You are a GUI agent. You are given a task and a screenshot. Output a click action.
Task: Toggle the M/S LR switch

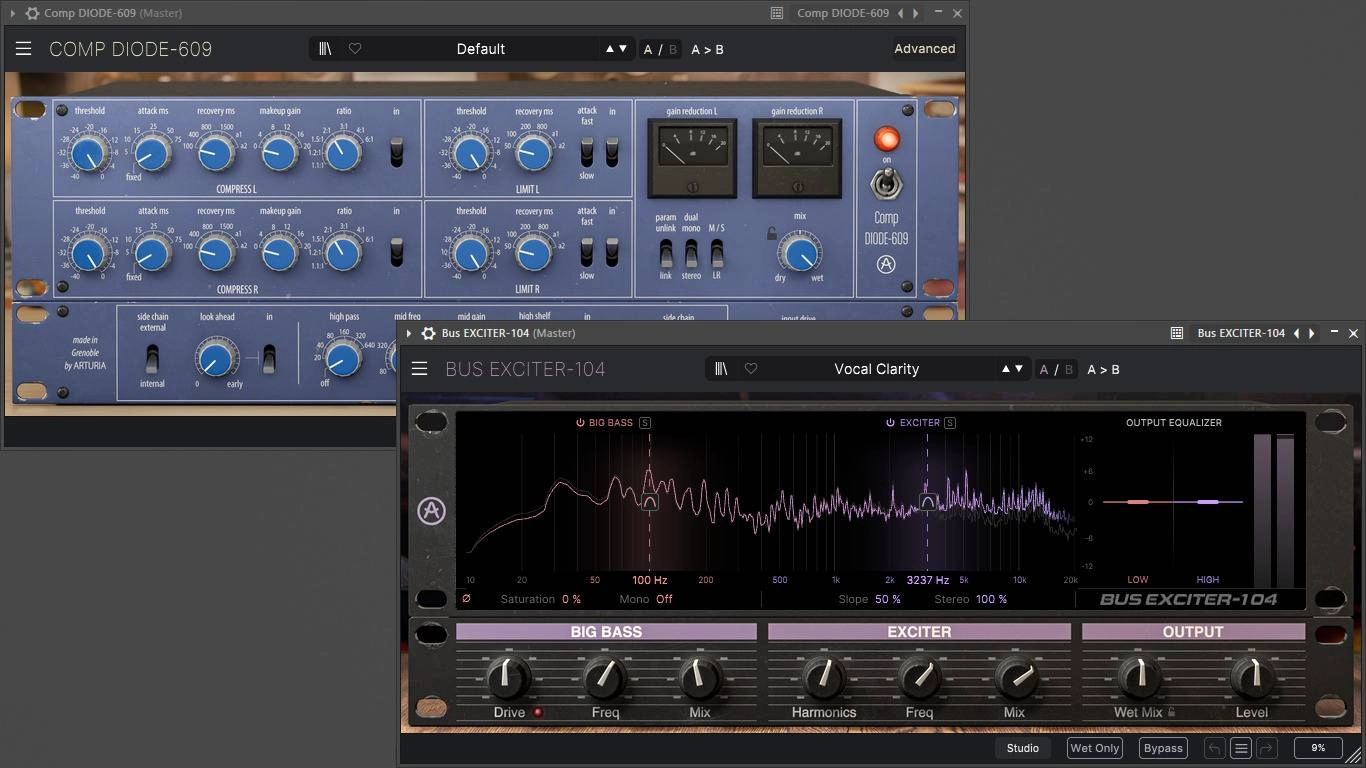[x=717, y=253]
